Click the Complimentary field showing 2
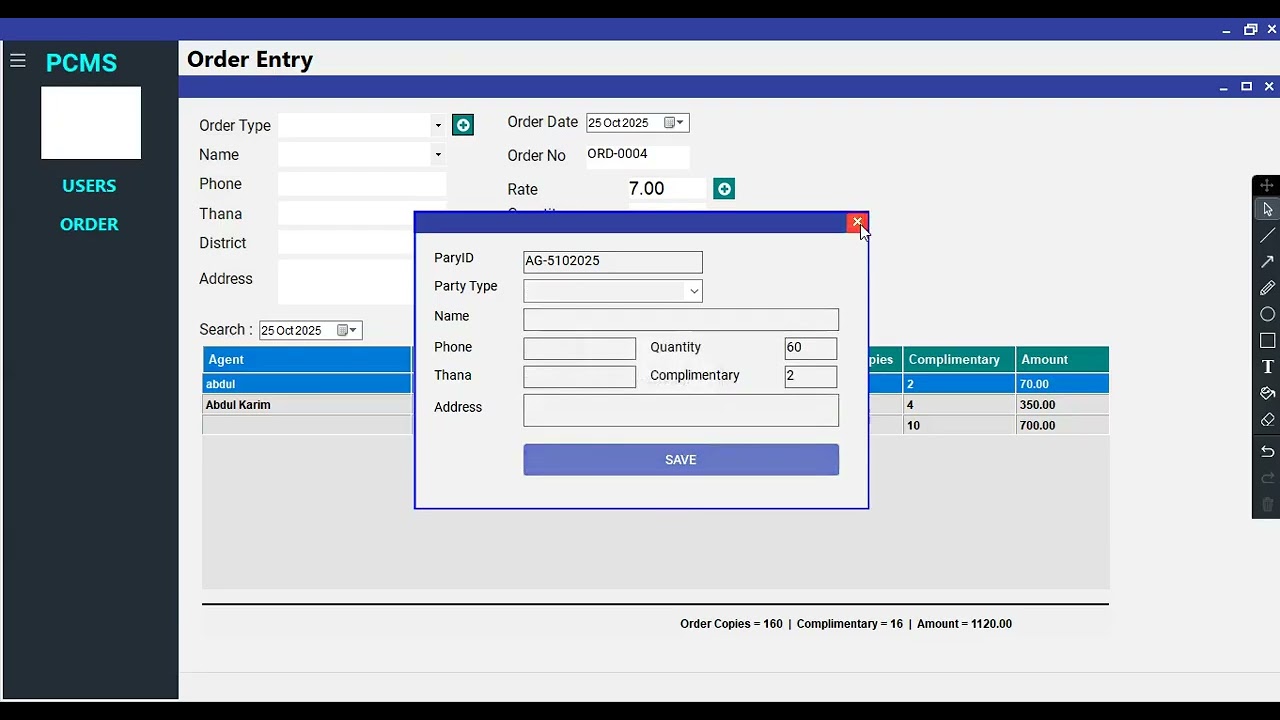This screenshot has height=720, width=1280. click(811, 377)
